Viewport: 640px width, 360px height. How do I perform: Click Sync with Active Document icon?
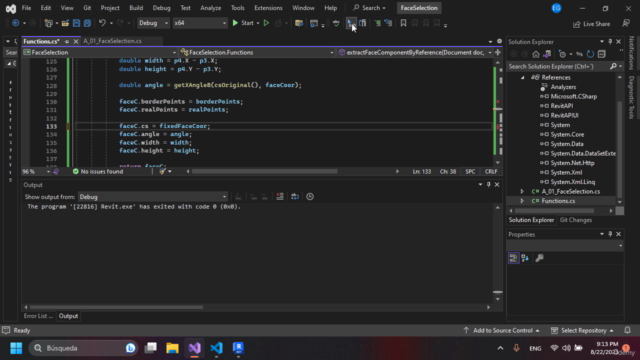click(x=579, y=54)
